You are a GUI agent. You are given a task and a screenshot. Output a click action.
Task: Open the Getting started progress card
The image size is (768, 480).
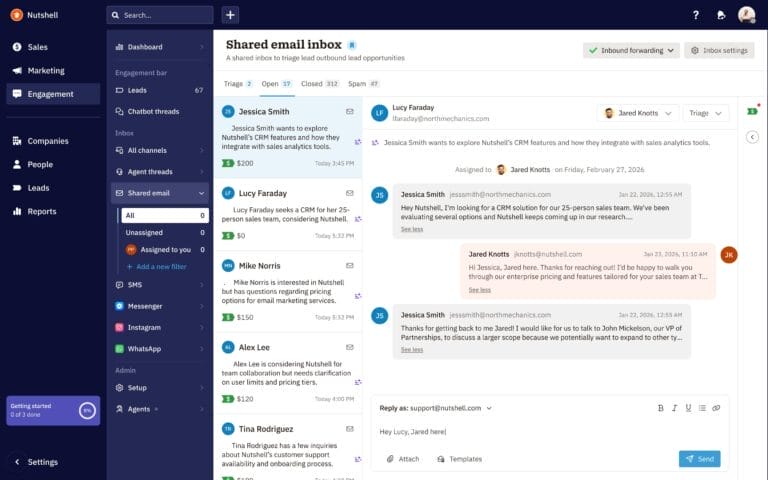53,410
